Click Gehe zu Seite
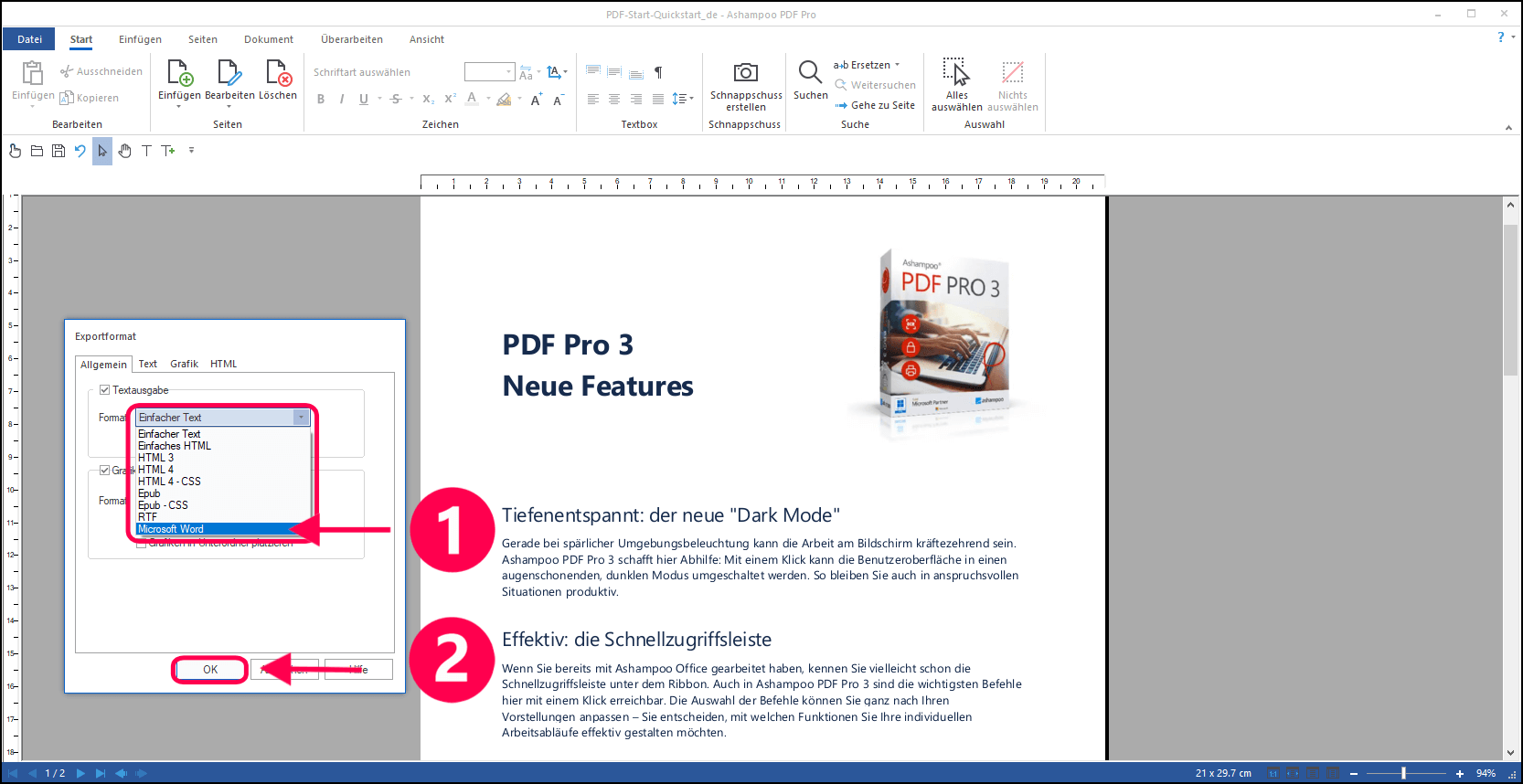The width and height of the screenshot is (1523, 784). pos(875,105)
